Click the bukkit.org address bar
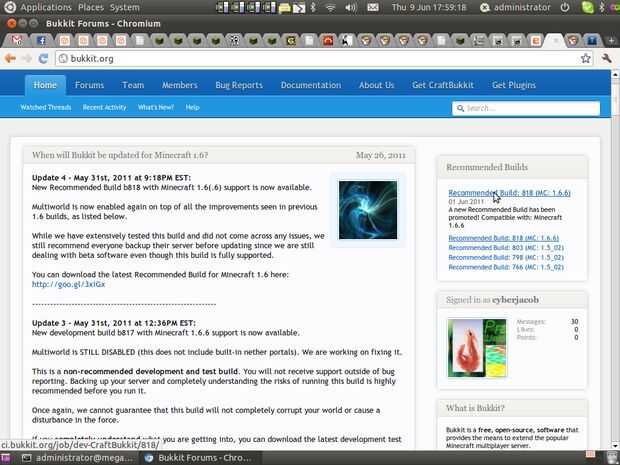 (x=323, y=59)
